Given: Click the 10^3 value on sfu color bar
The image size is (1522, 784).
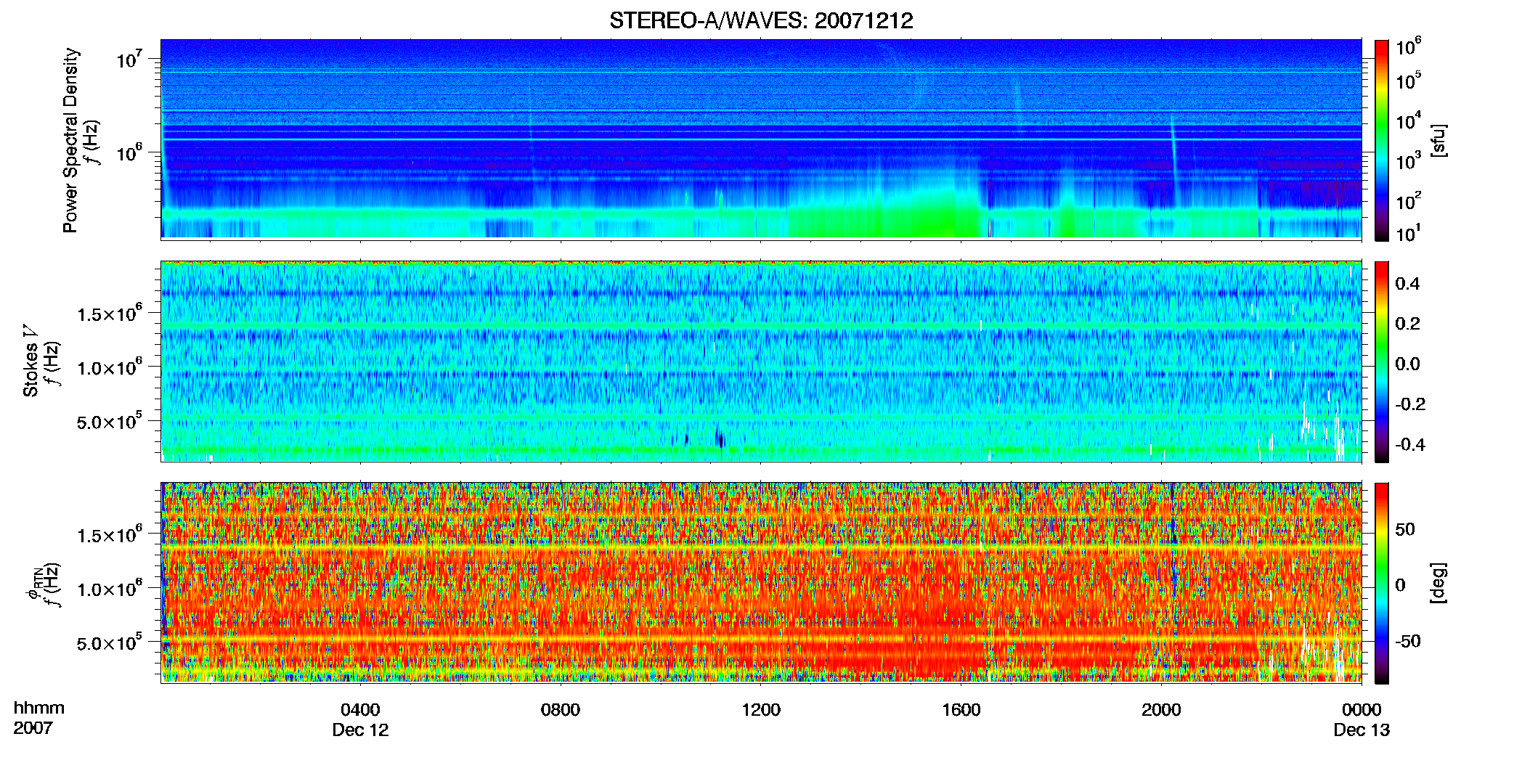Looking at the screenshot, I should click(1409, 160).
